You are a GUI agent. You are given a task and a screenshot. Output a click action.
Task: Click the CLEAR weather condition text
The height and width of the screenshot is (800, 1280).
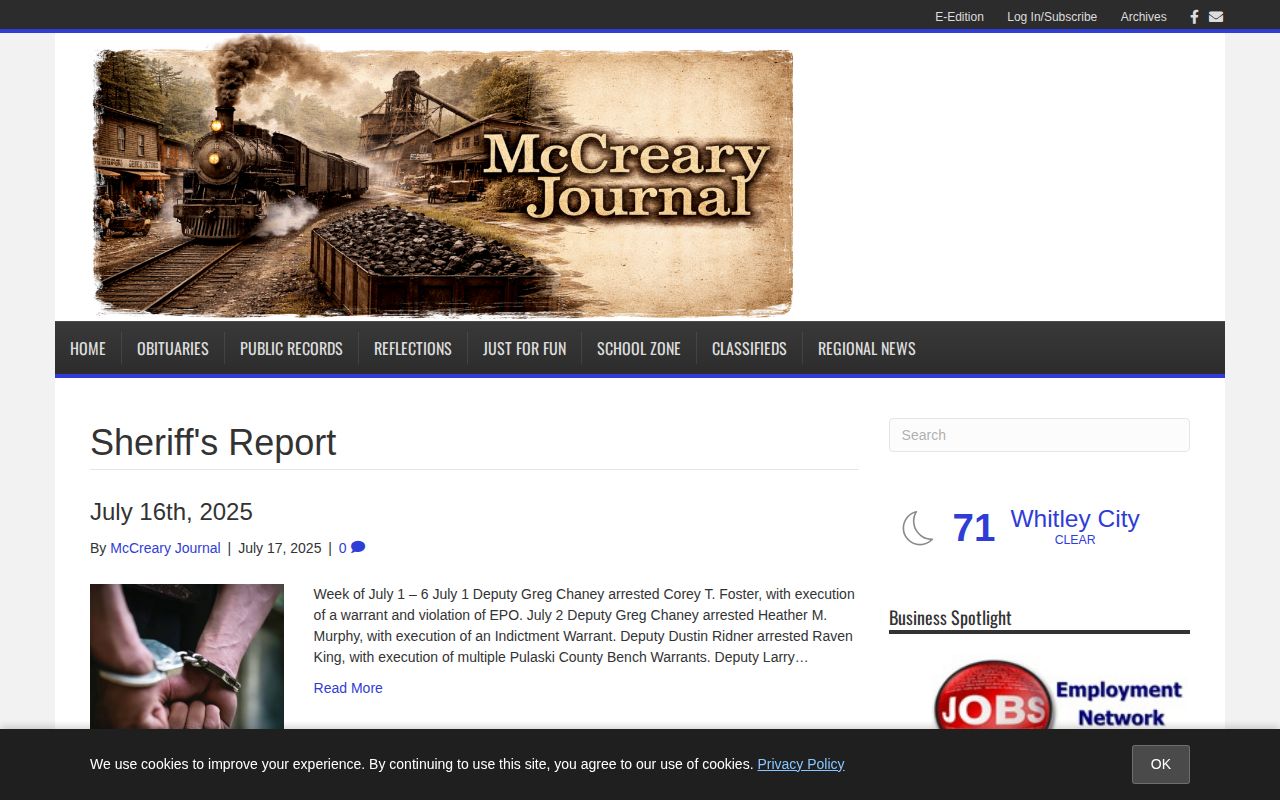(1075, 540)
